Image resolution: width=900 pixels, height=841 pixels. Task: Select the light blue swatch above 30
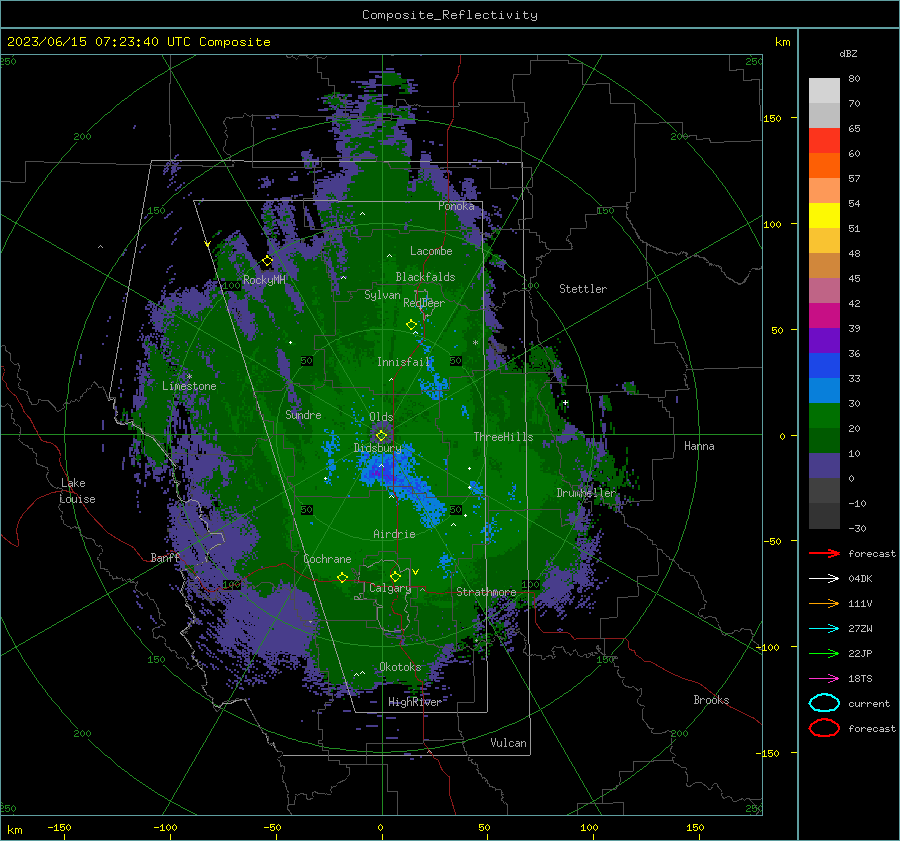pyautogui.click(x=824, y=390)
